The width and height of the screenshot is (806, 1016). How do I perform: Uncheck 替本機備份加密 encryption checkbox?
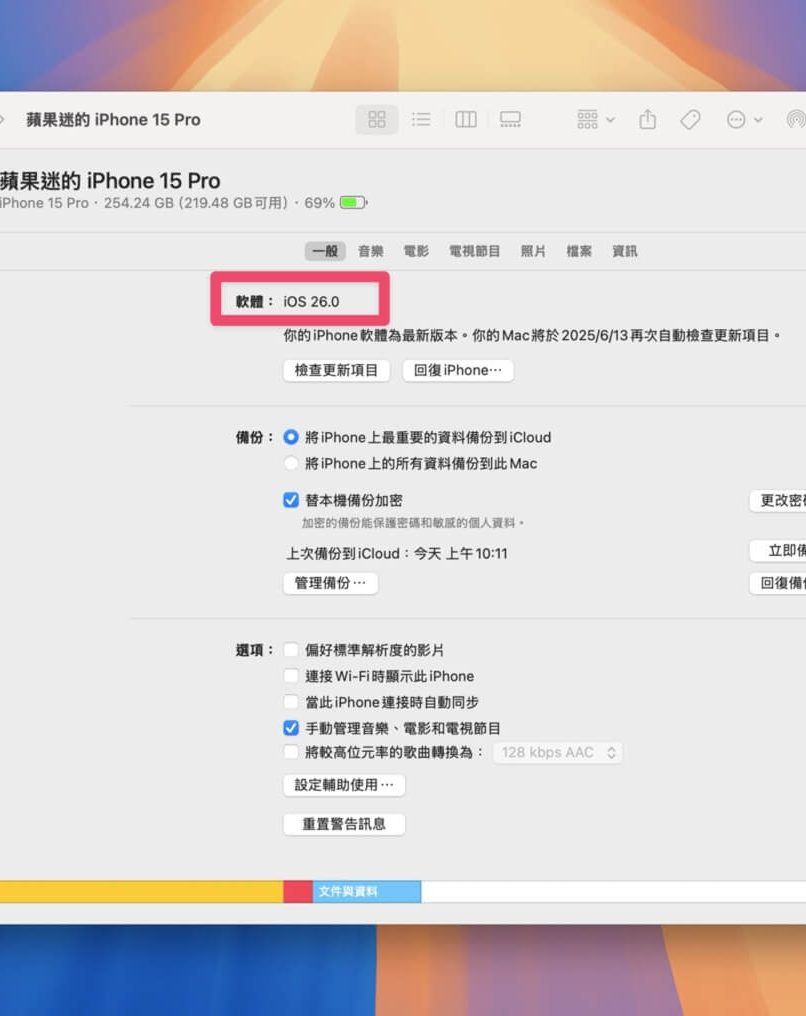point(291,500)
